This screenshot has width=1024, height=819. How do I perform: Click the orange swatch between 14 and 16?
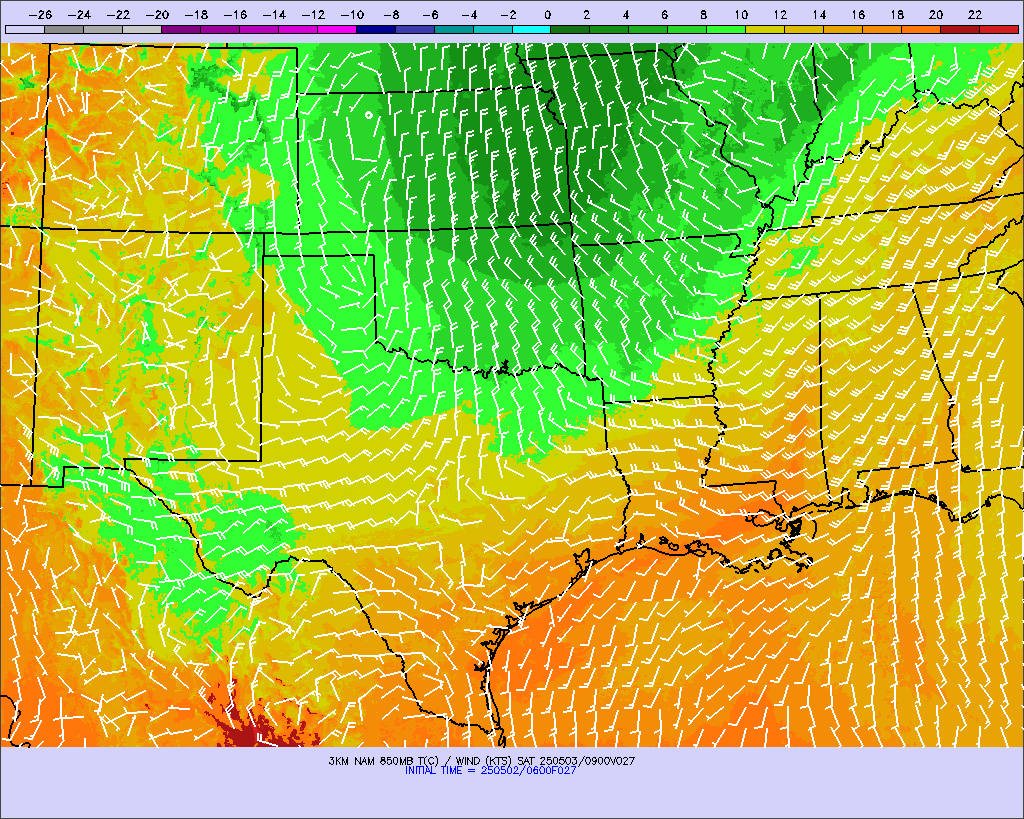point(844,29)
